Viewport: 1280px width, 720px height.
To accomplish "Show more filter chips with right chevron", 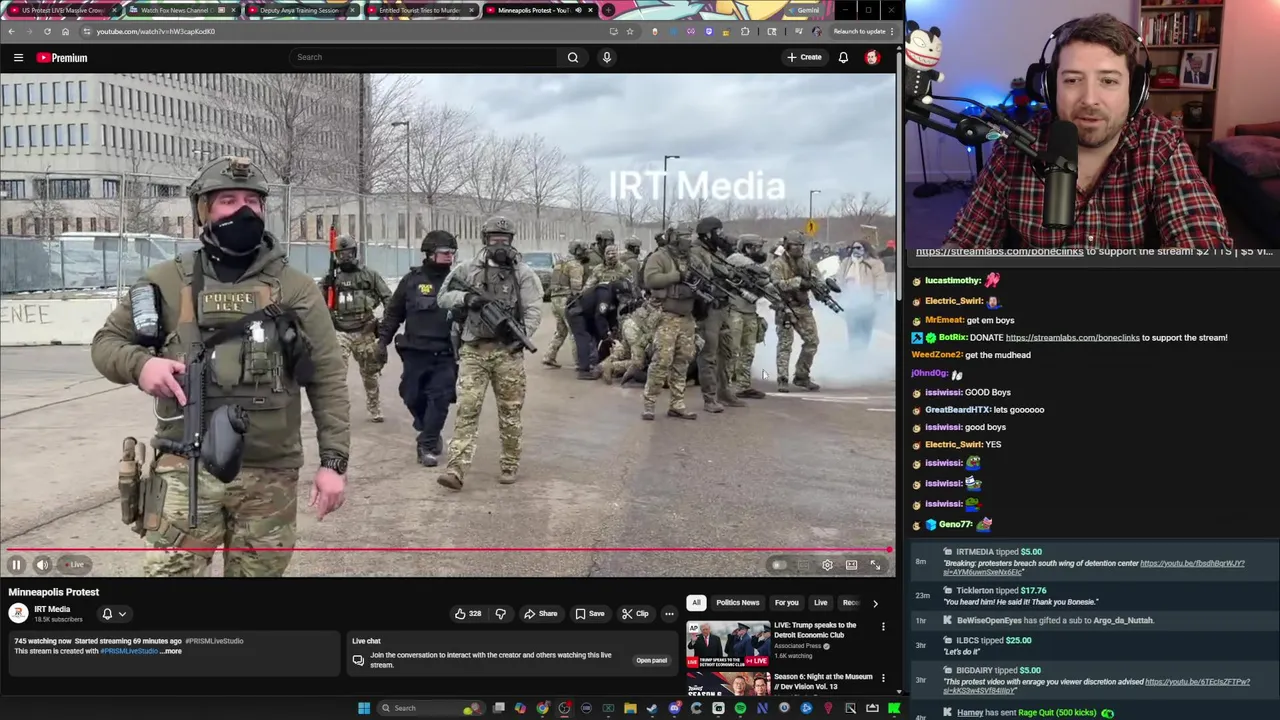I will [x=875, y=603].
